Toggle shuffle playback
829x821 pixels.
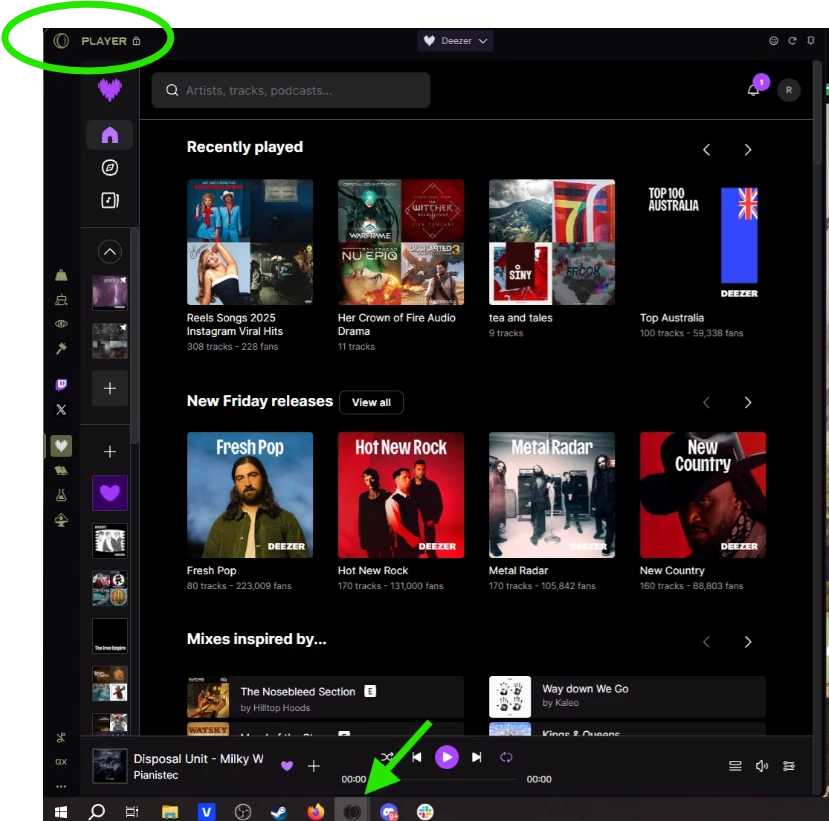click(388, 758)
